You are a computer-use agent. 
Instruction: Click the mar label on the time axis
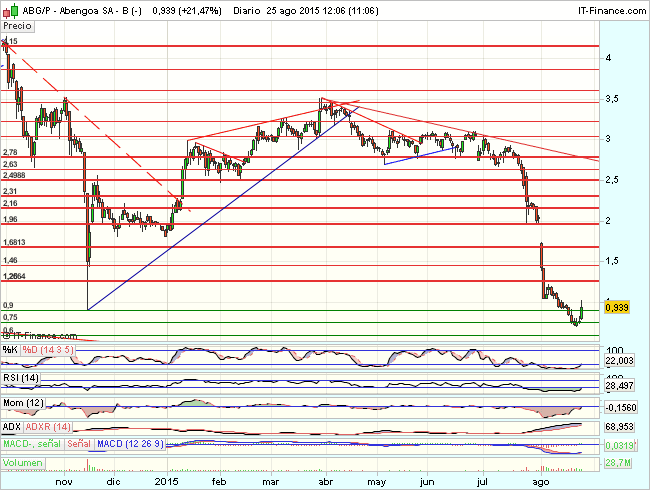pyautogui.click(x=270, y=482)
